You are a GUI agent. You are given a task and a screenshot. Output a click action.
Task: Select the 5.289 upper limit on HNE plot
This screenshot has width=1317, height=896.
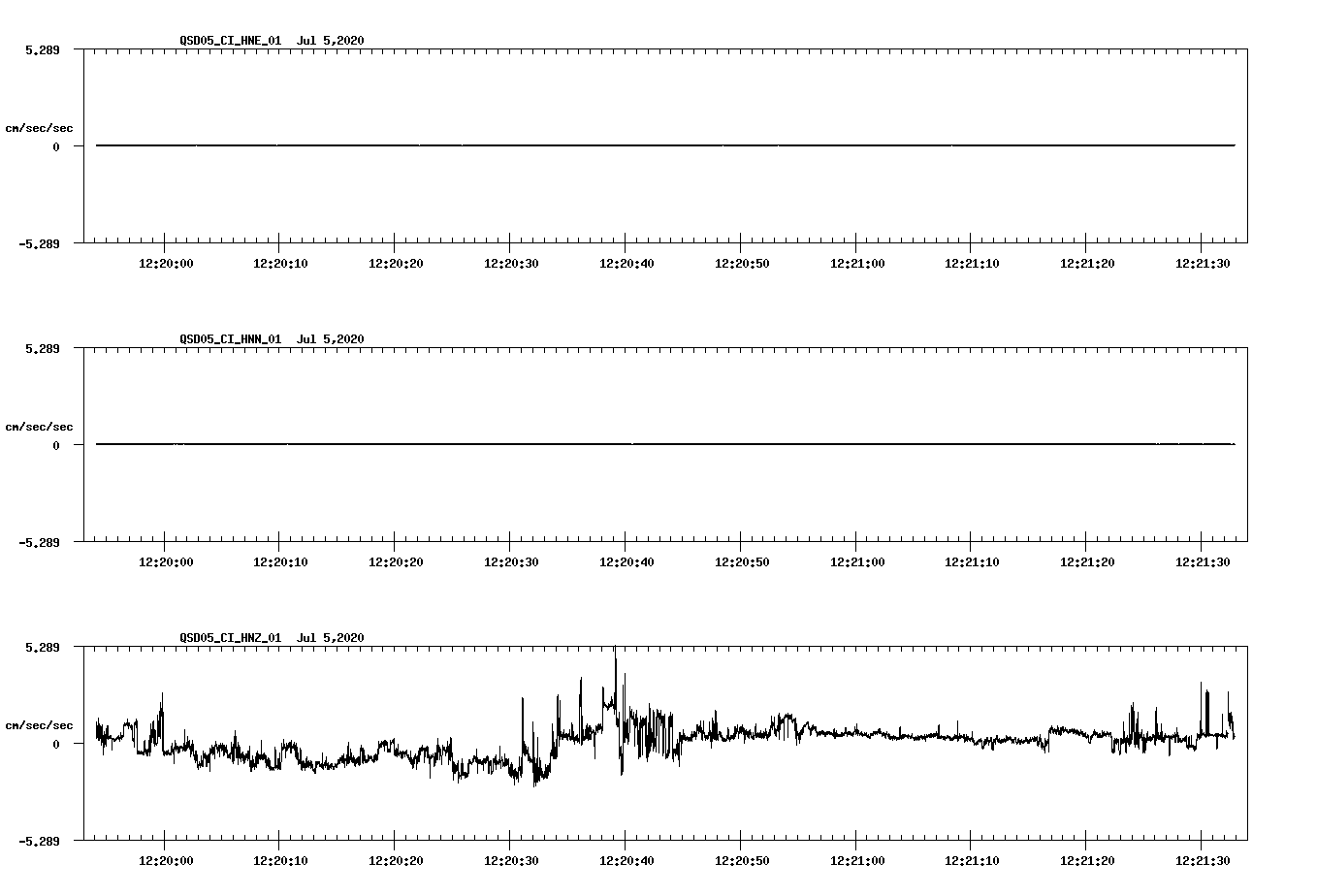43,49
